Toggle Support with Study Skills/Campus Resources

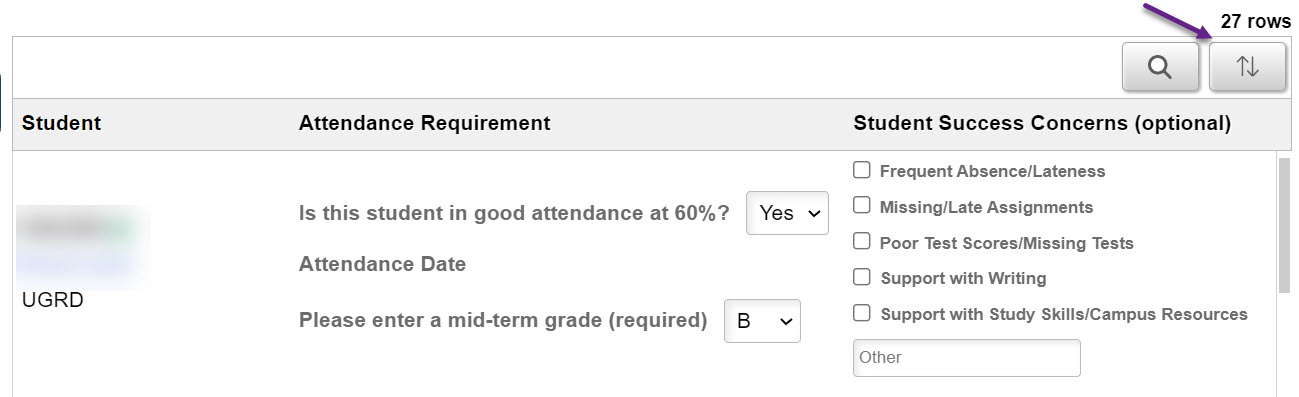point(861,313)
